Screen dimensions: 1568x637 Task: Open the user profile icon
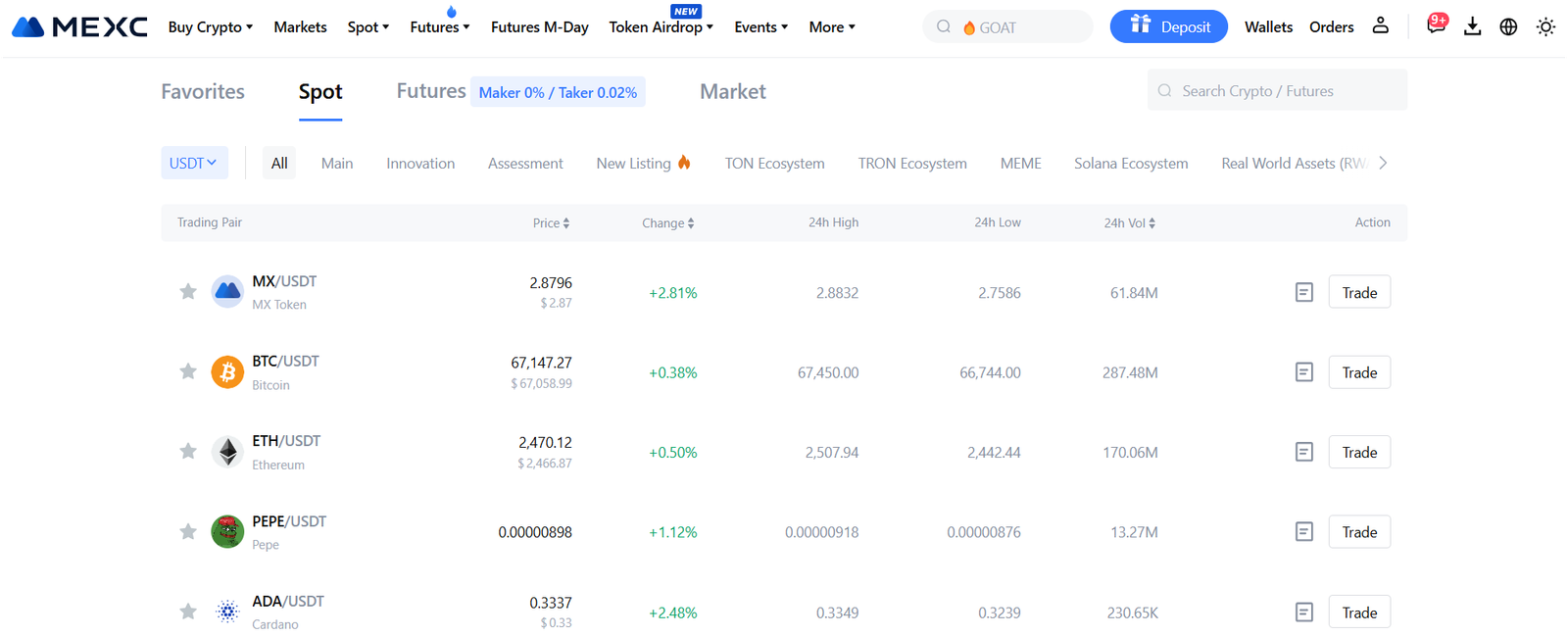[x=1380, y=26]
